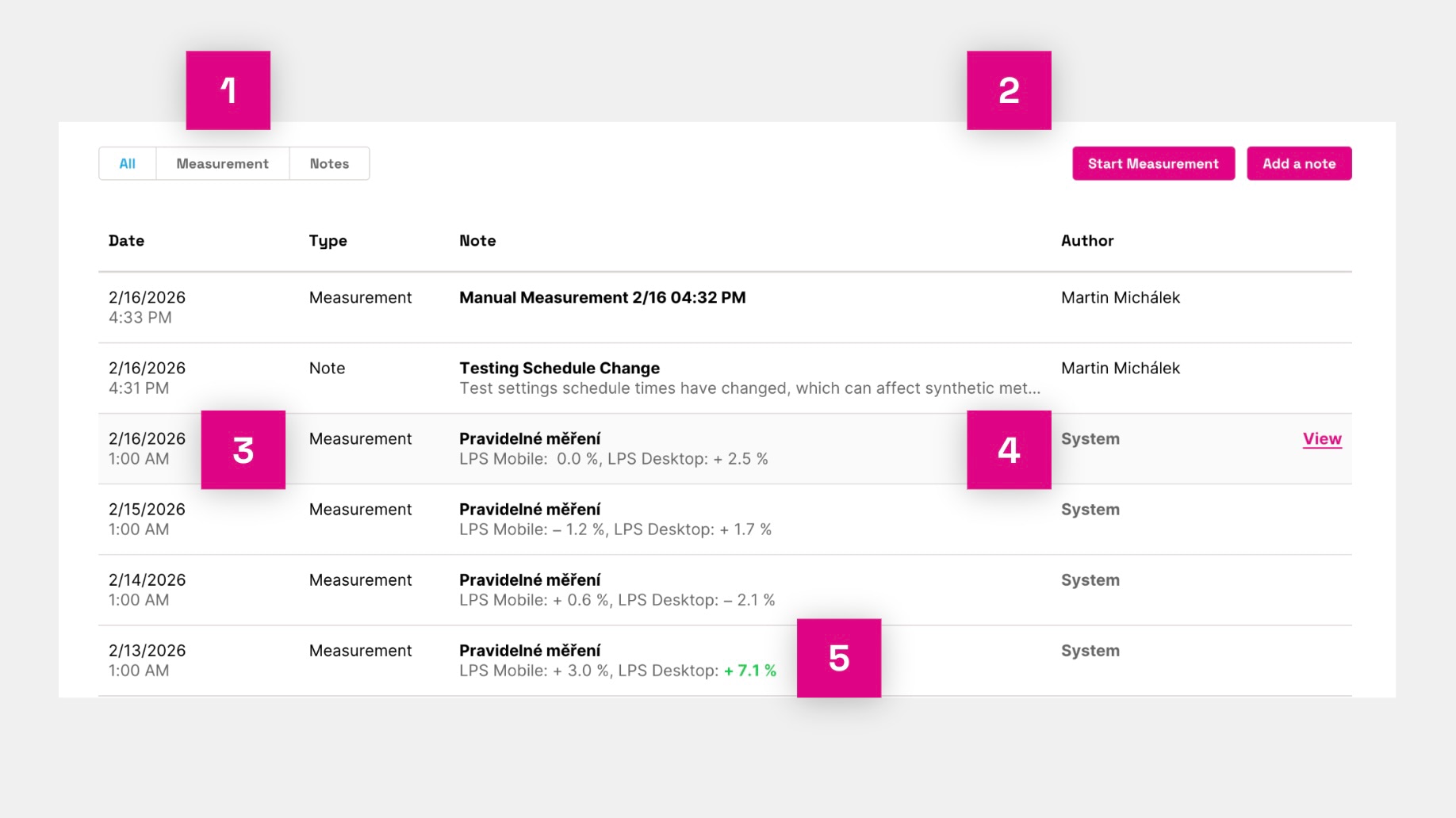
Task: Open the Notes filter tab
Action: pyautogui.click(x=329, y=163)
